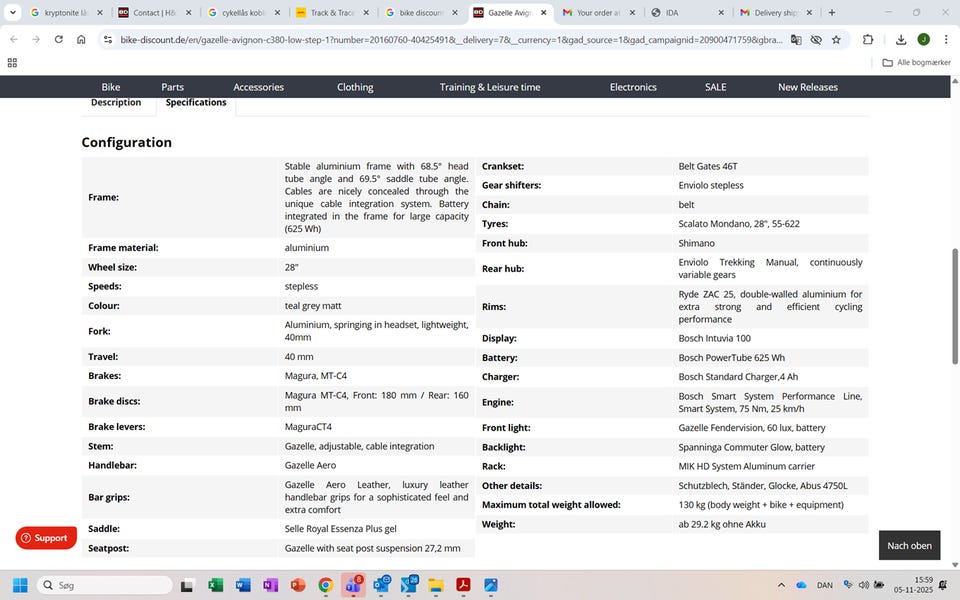The height and width of the screenshot is (600, 960).
Task: Show hidden system tray icons
Action: (781, 585)
